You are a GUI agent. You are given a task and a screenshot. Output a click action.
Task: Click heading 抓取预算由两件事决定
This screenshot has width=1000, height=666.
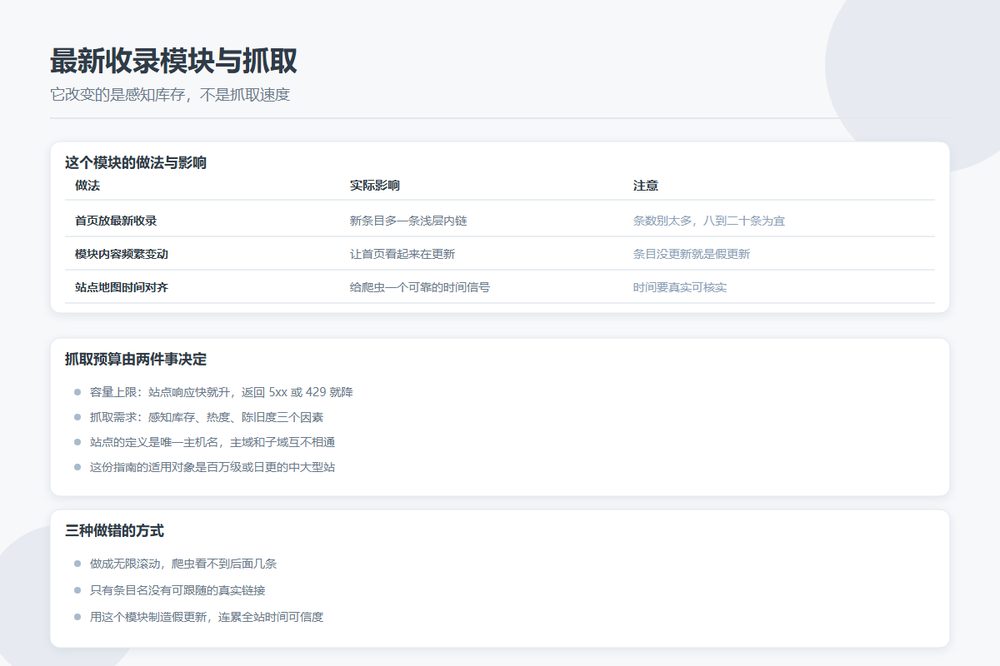[135, 359]
